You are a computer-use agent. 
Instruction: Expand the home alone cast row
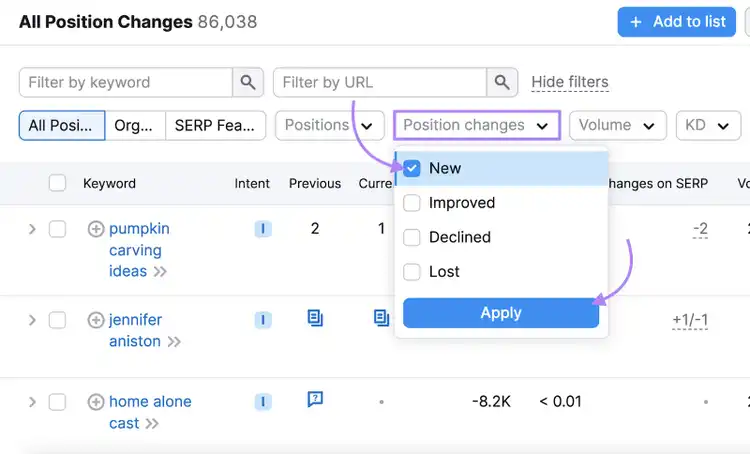click(32, 402)
